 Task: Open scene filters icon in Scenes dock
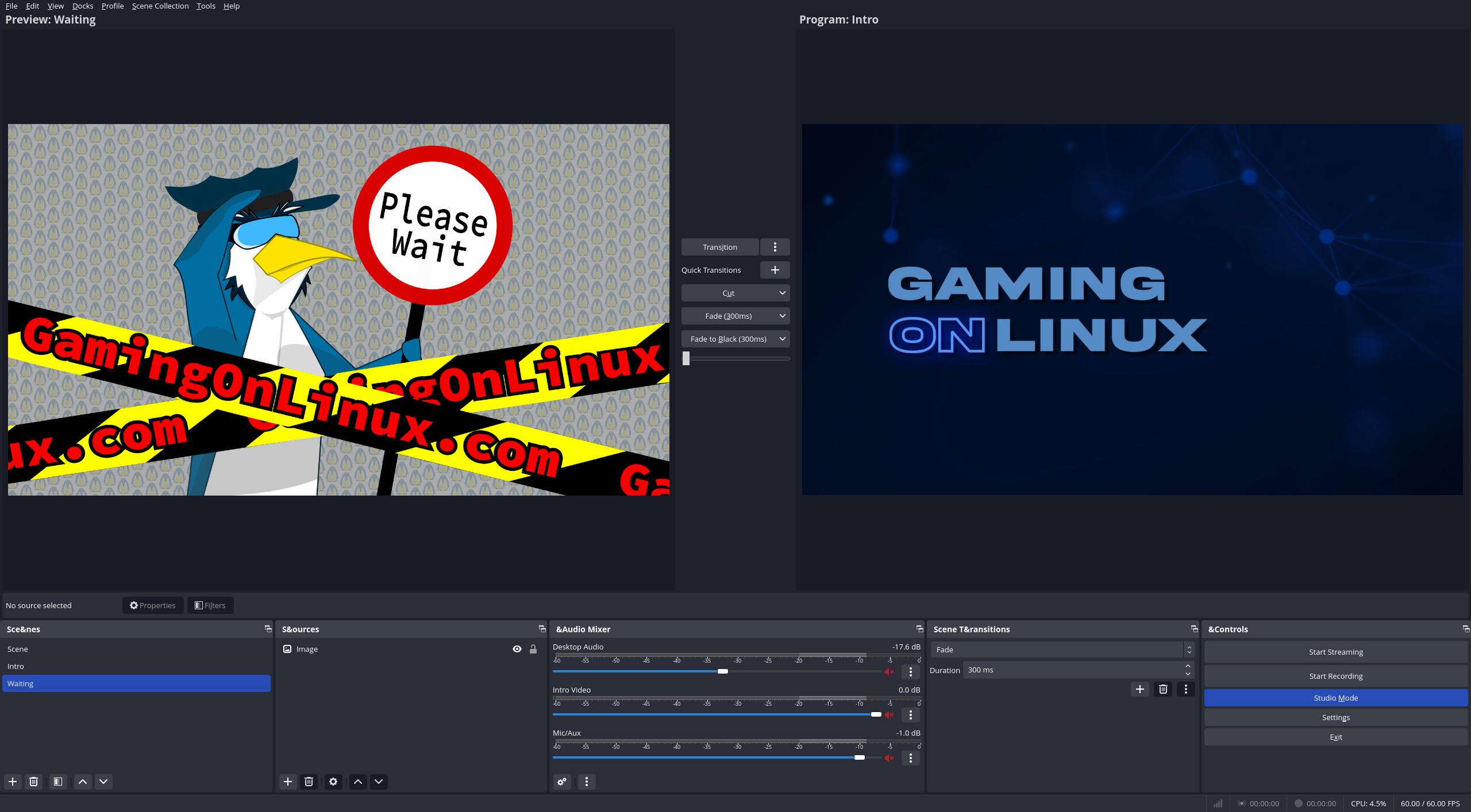[58, 782]
